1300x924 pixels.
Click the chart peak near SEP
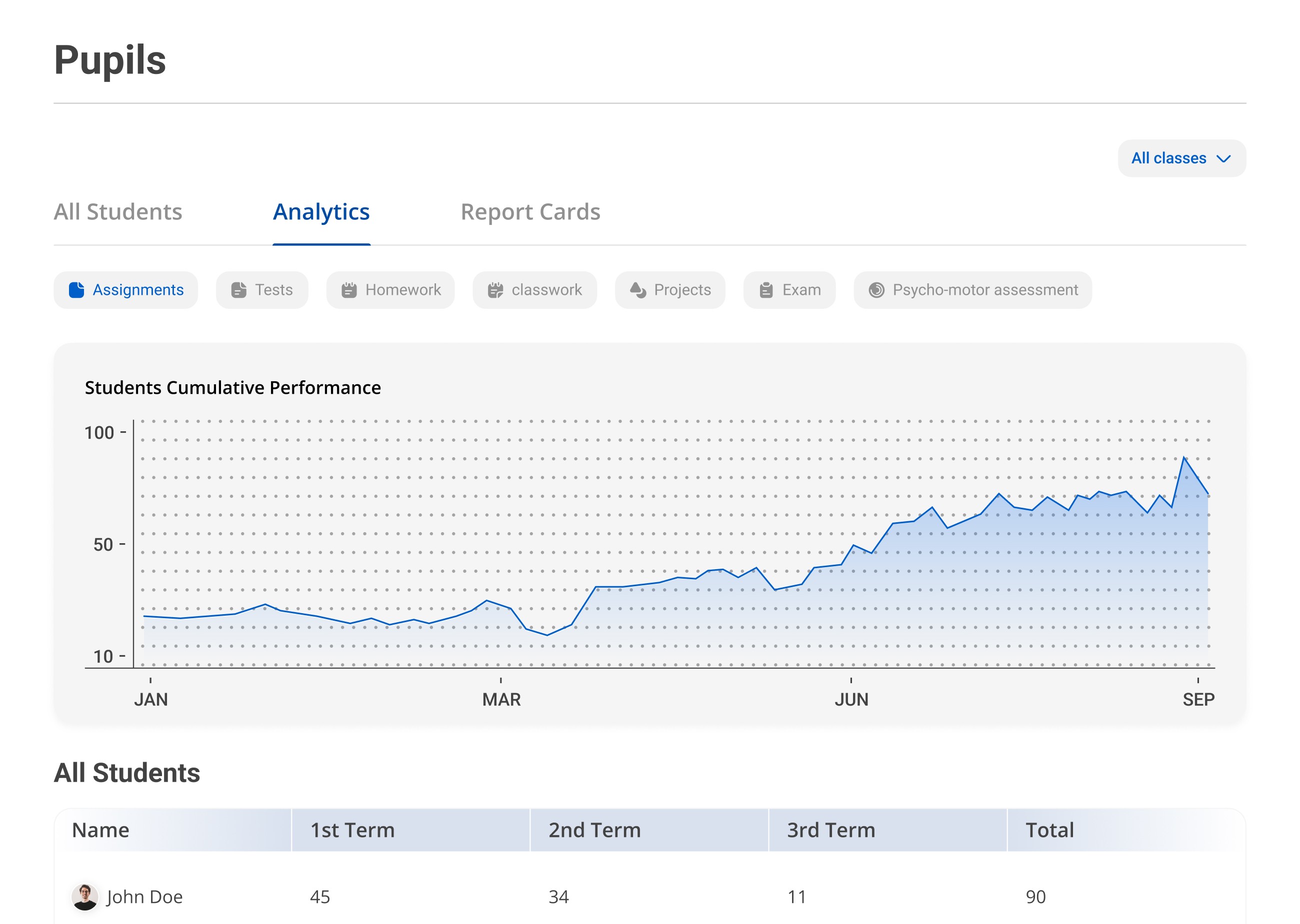[x=1184, y=457]
